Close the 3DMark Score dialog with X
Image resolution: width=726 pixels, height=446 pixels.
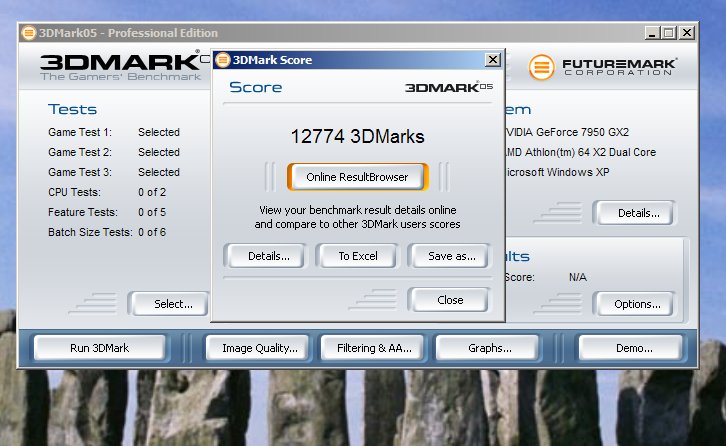(493, 60)
